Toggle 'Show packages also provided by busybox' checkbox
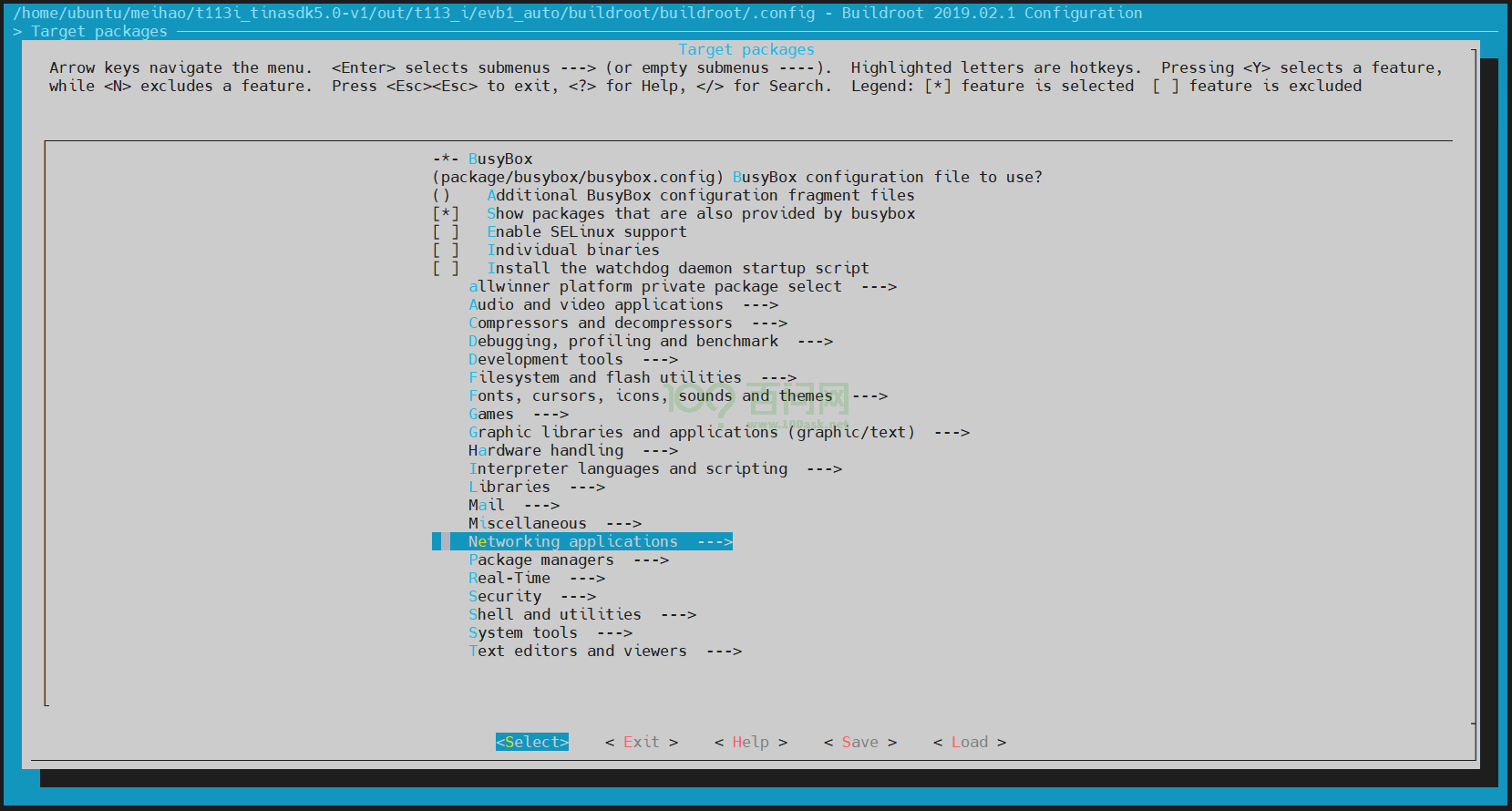Viewport: 1512px width, 811px height. tap(446, 213)
